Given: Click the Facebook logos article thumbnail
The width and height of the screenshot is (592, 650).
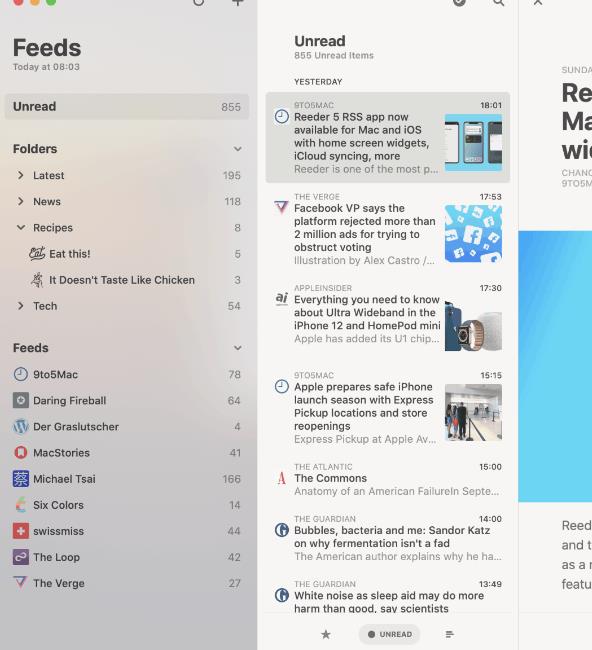Looking at the screenshot, I should point(473,234).
